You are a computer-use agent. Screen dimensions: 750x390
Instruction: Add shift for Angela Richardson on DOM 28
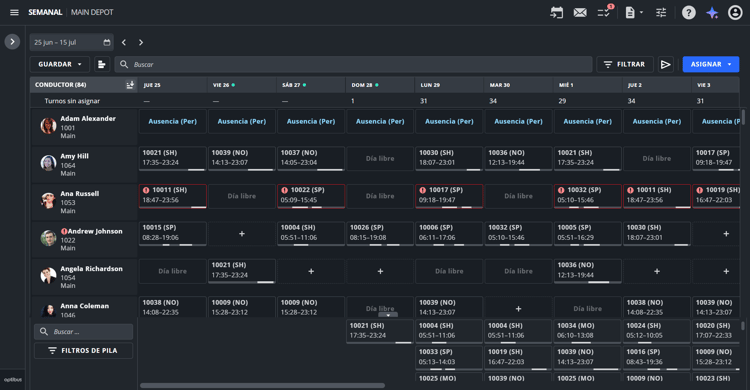point(380,271)
